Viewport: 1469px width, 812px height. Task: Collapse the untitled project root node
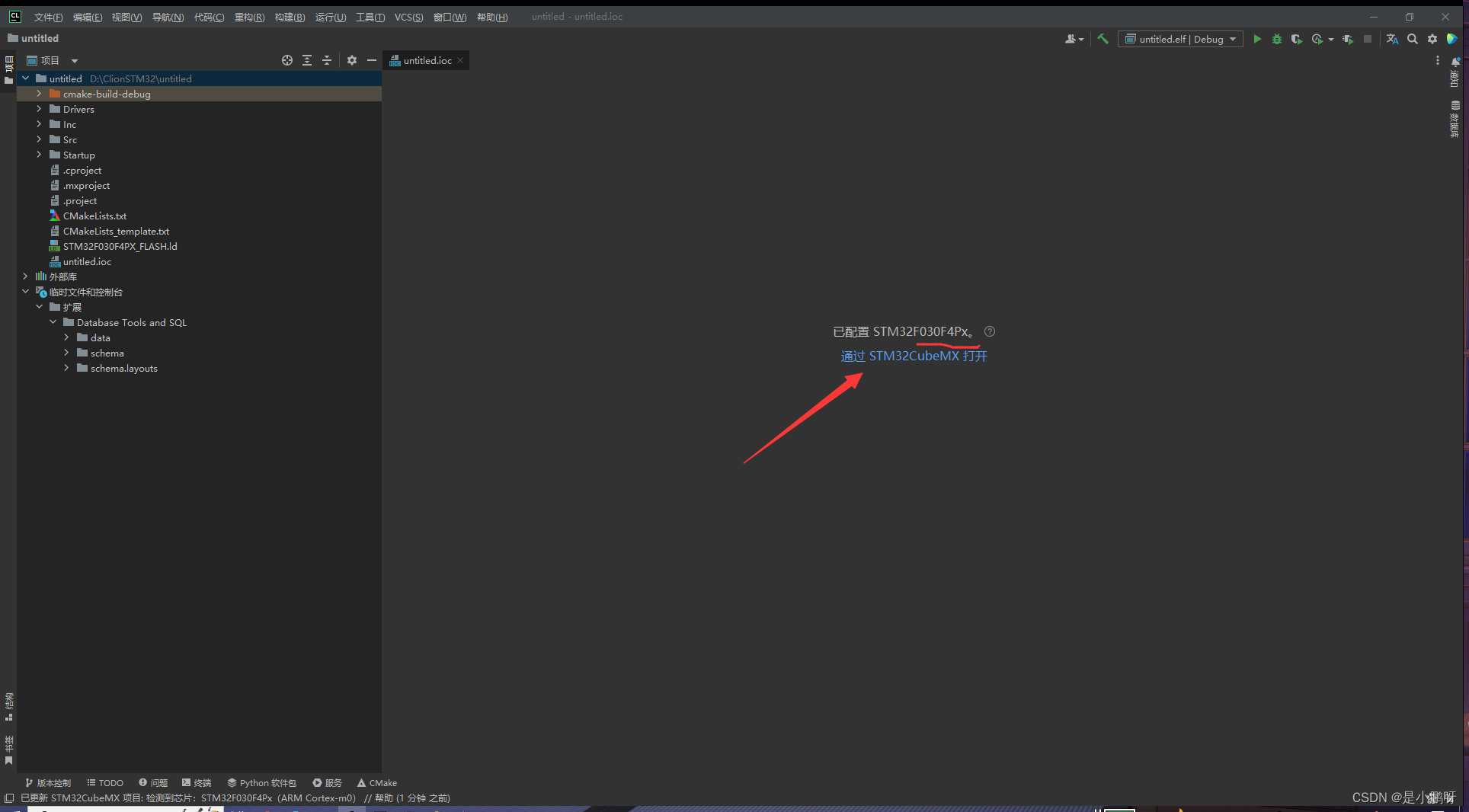pyautogui.click(x=25, y=78)
